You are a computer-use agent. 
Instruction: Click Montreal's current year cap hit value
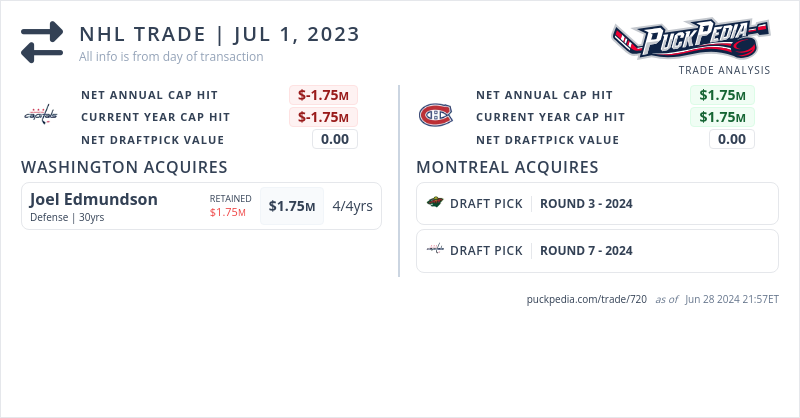[722, 117]
